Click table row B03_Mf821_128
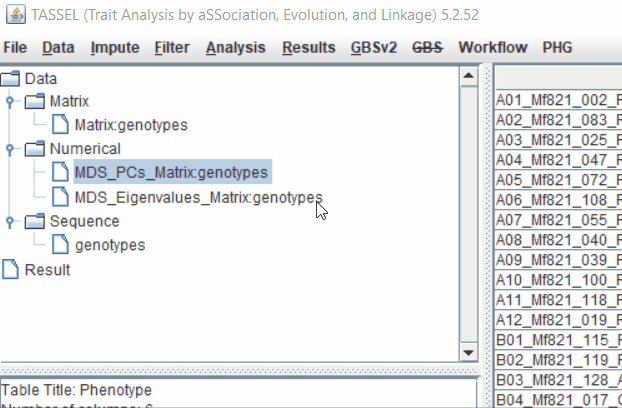 point(559,380)
